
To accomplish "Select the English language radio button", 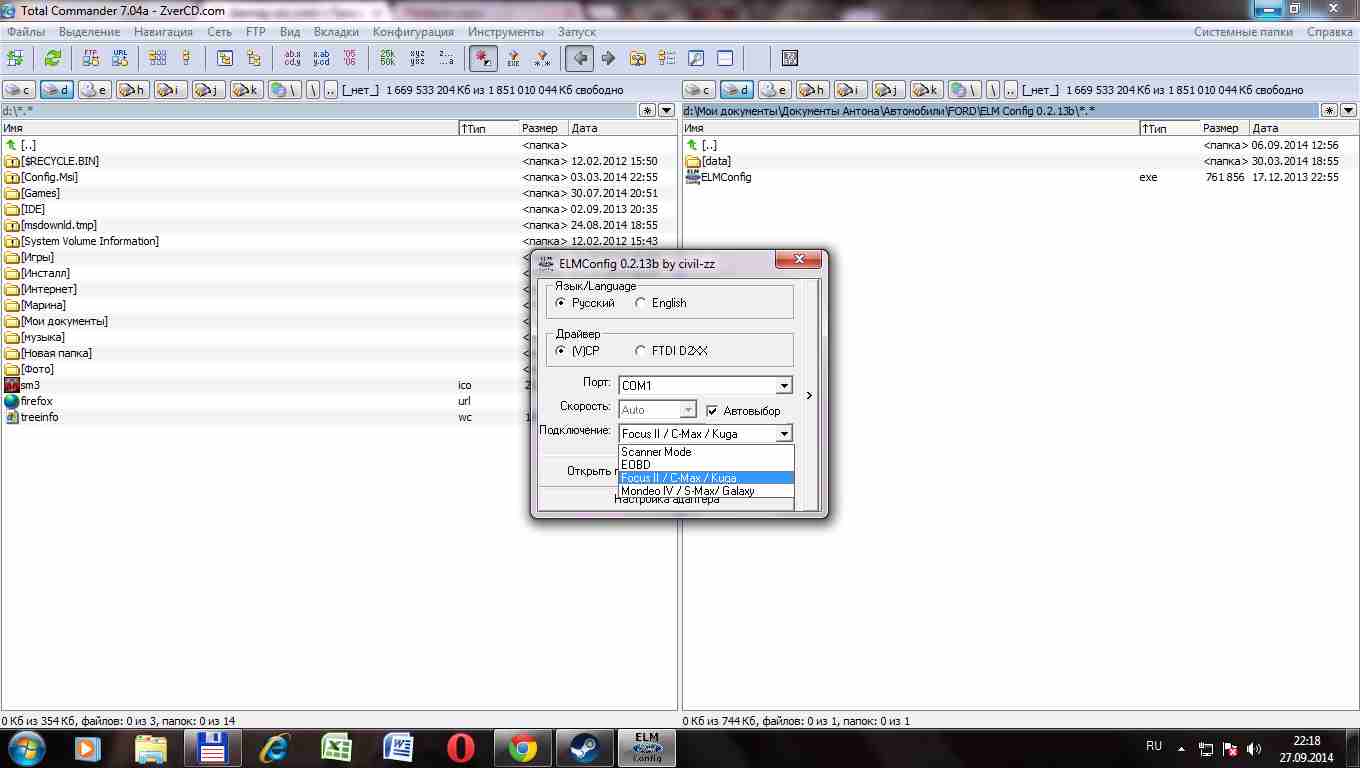I will click(x=641, y=303).
